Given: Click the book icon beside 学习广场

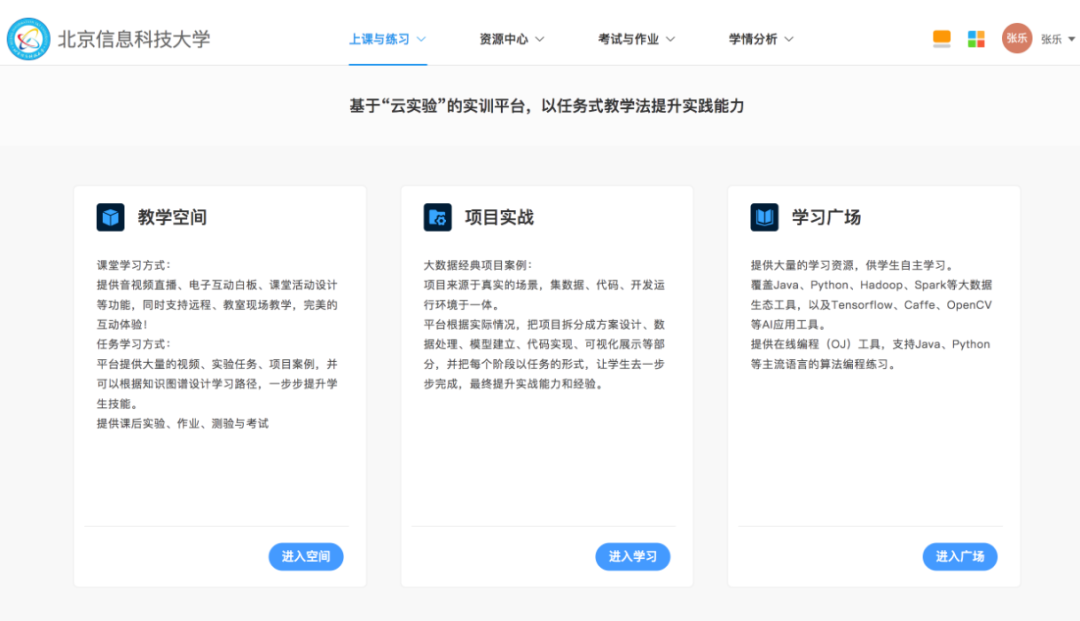Looking at the screenshot, I should coord(764,217).
